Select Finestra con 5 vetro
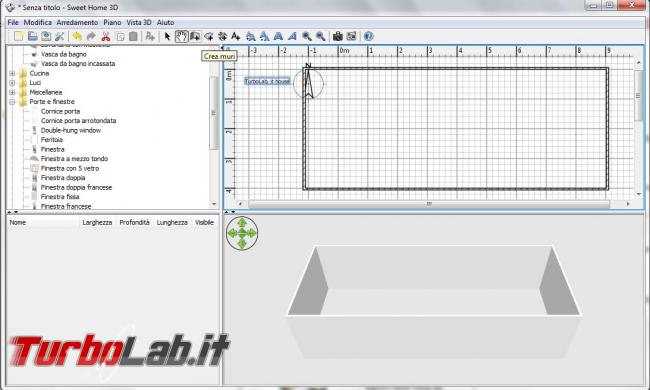Viewport: 650px width, 390px height. (x=70, y=169)
